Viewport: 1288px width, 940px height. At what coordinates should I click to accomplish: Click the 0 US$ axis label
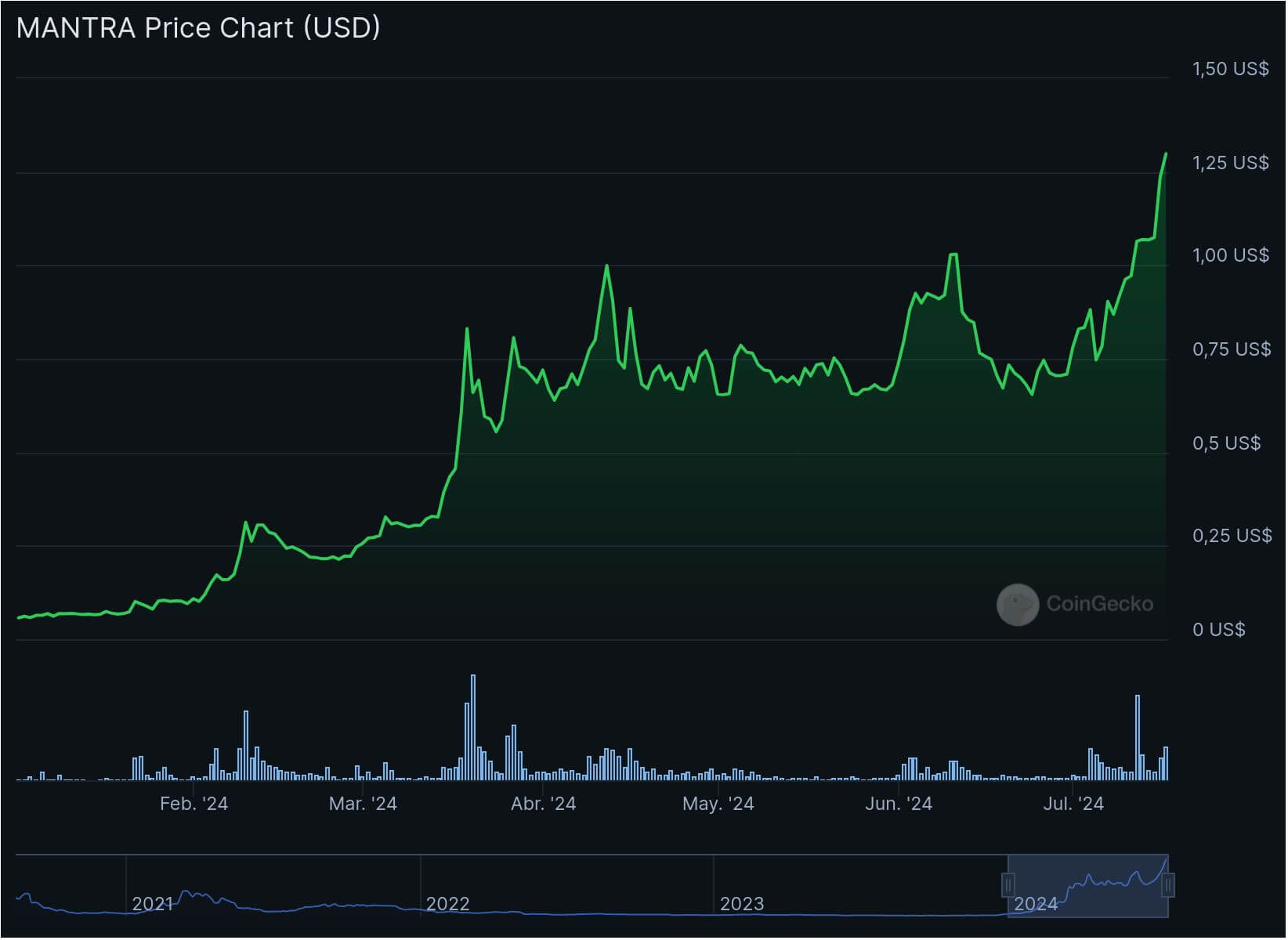(1218, 630)
